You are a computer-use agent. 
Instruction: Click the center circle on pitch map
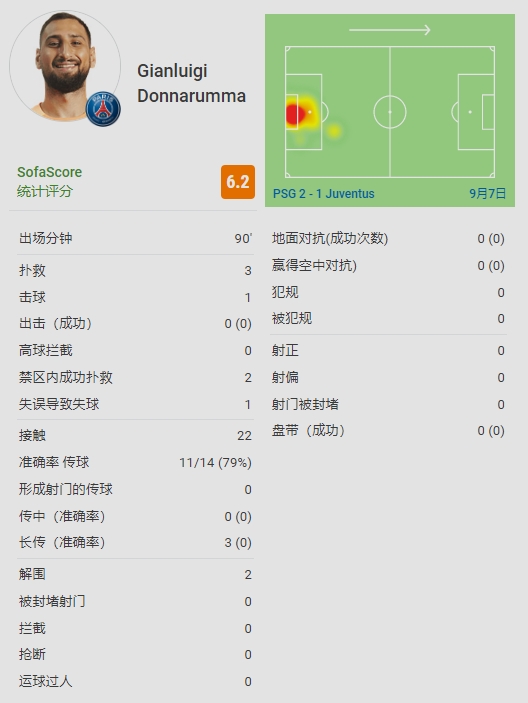coord(390,112)
